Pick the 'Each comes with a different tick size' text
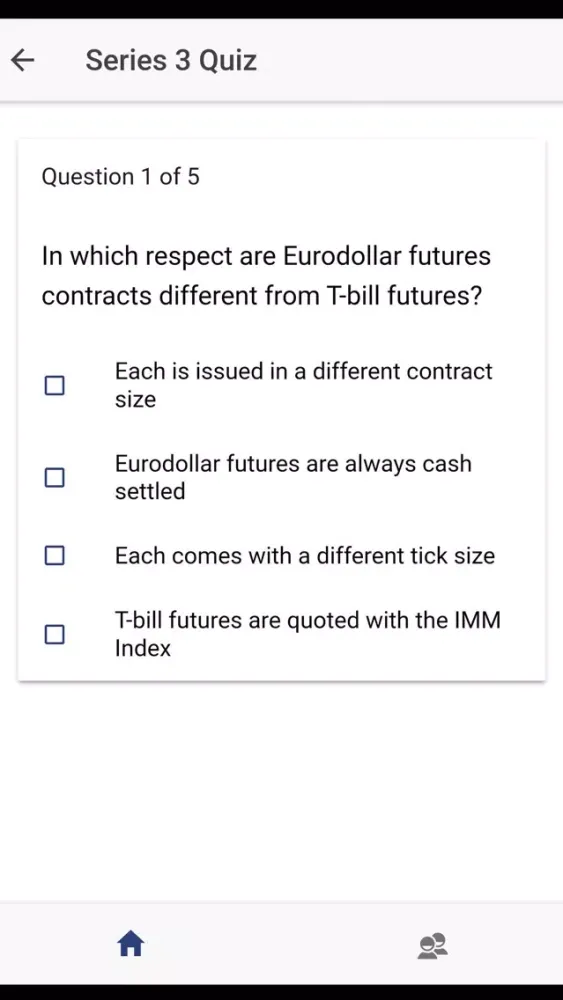This screenshot has width=563, height=1000. 305,555
